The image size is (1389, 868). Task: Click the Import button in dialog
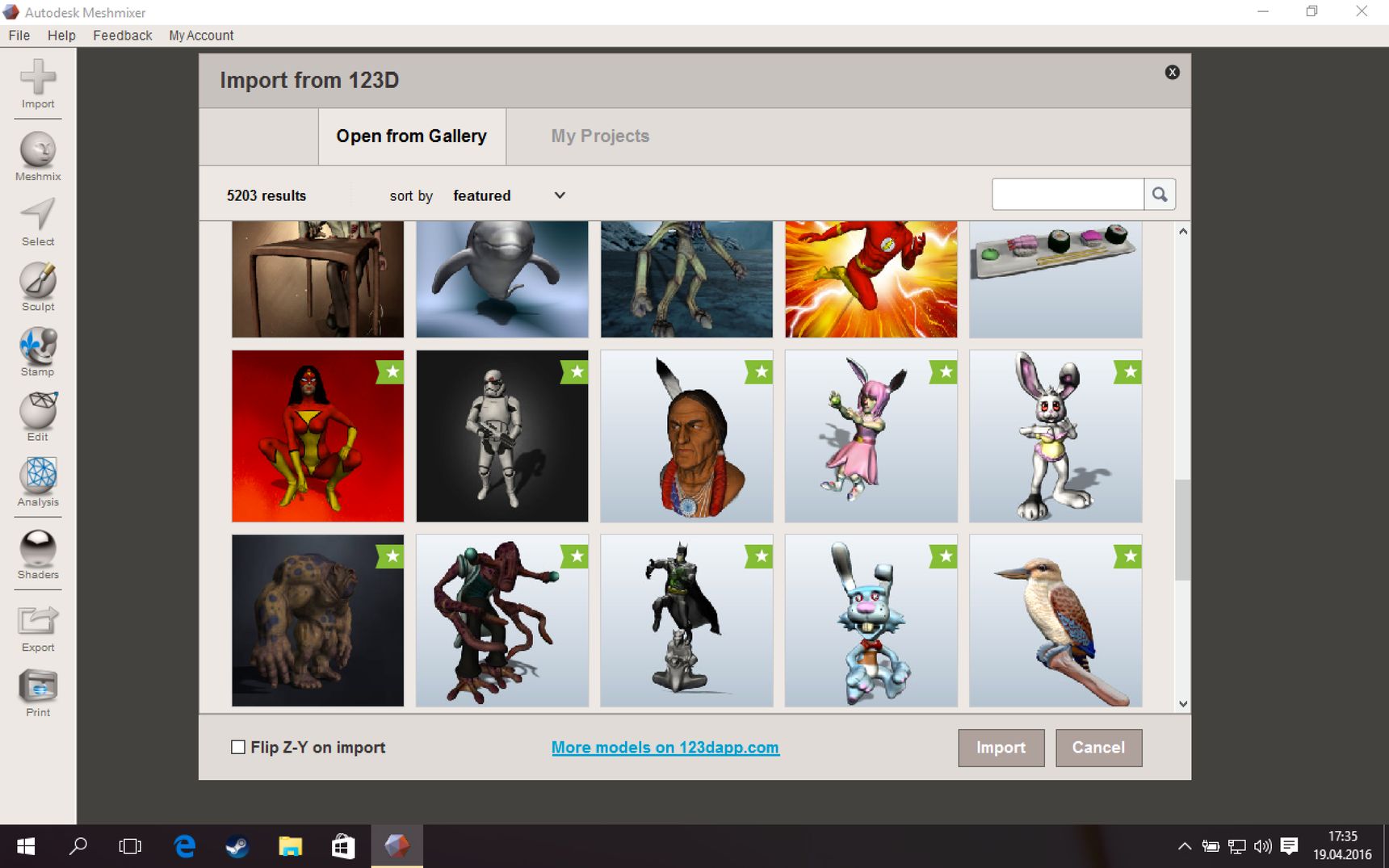1001,748
